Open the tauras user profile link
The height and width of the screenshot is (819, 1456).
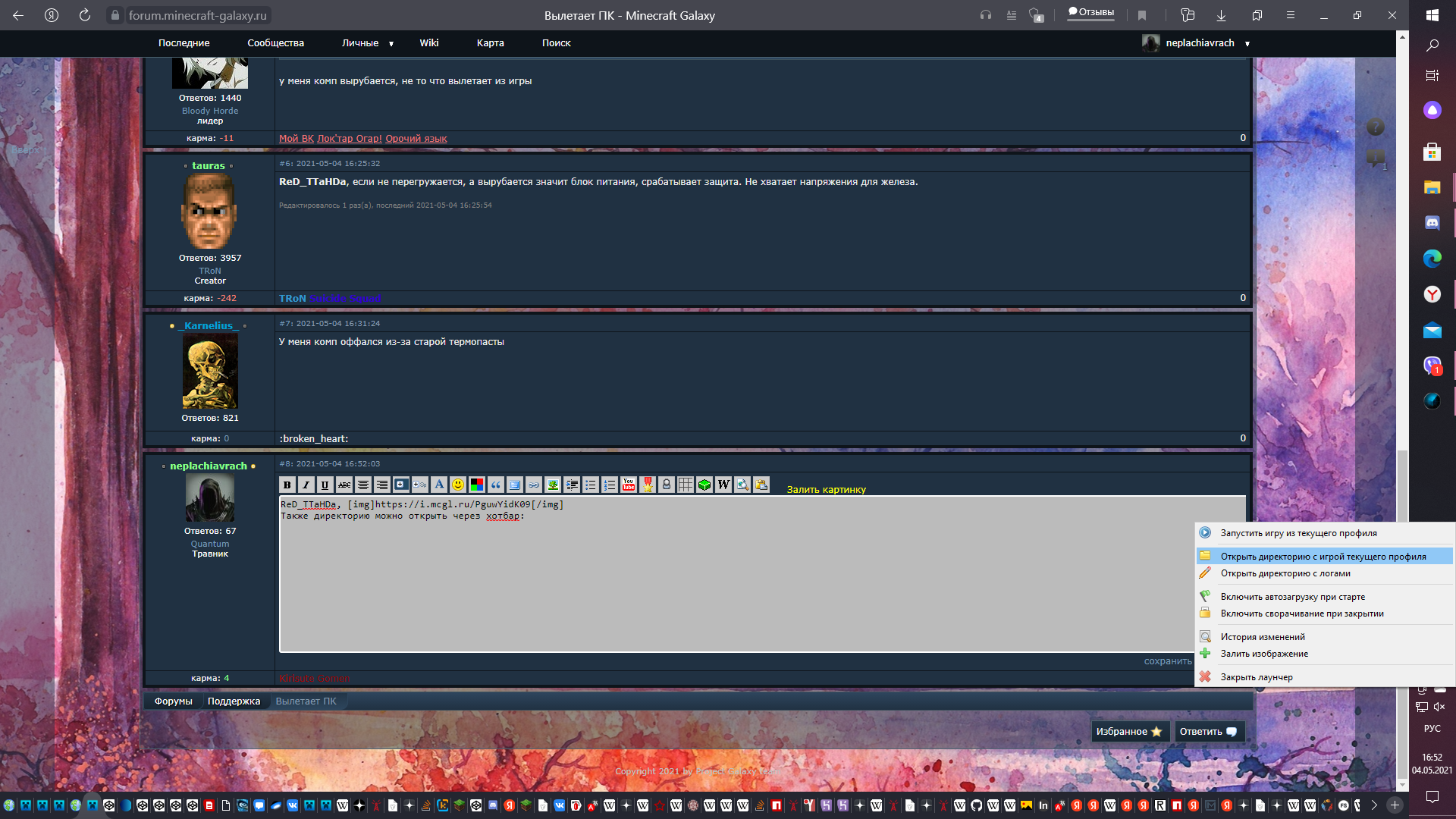(x=209, y=165)
